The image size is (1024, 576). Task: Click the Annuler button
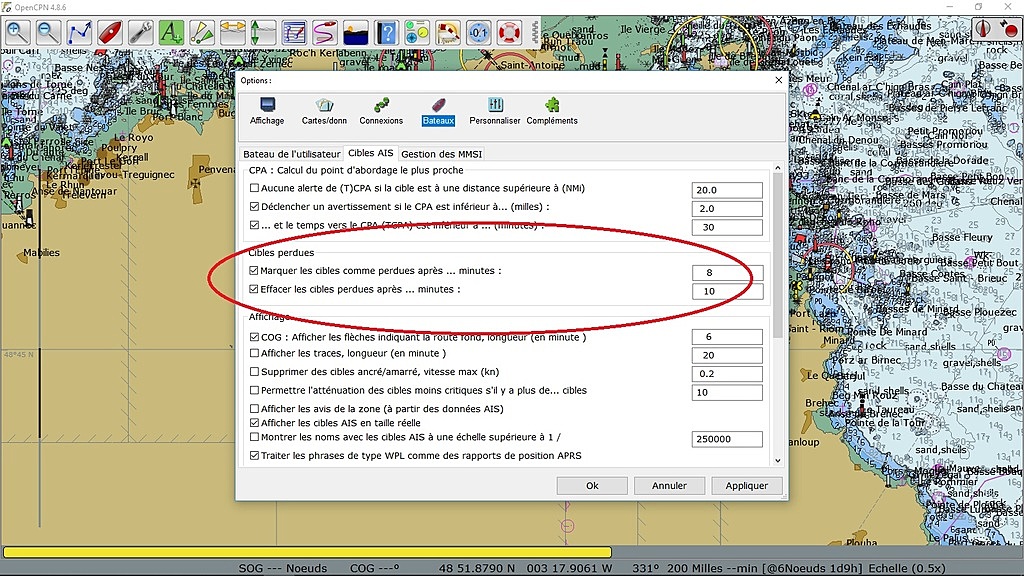tap(669, 485)
